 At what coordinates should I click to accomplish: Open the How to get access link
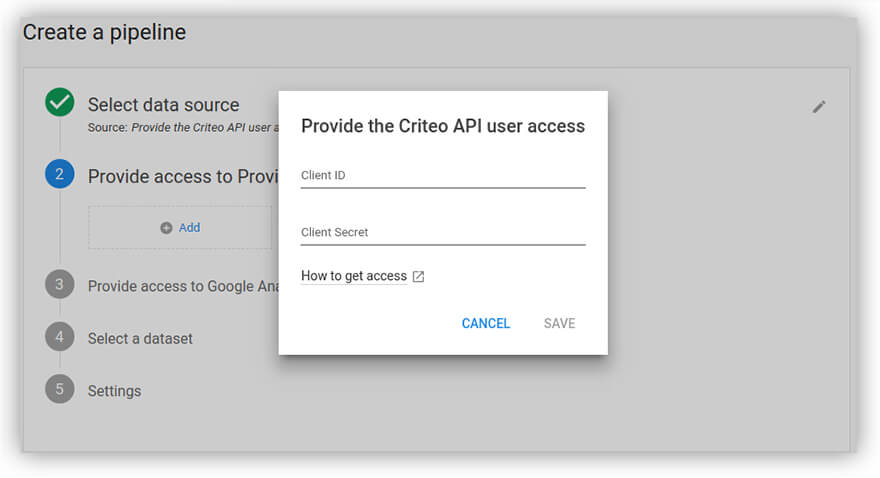(x=354, y=276)
